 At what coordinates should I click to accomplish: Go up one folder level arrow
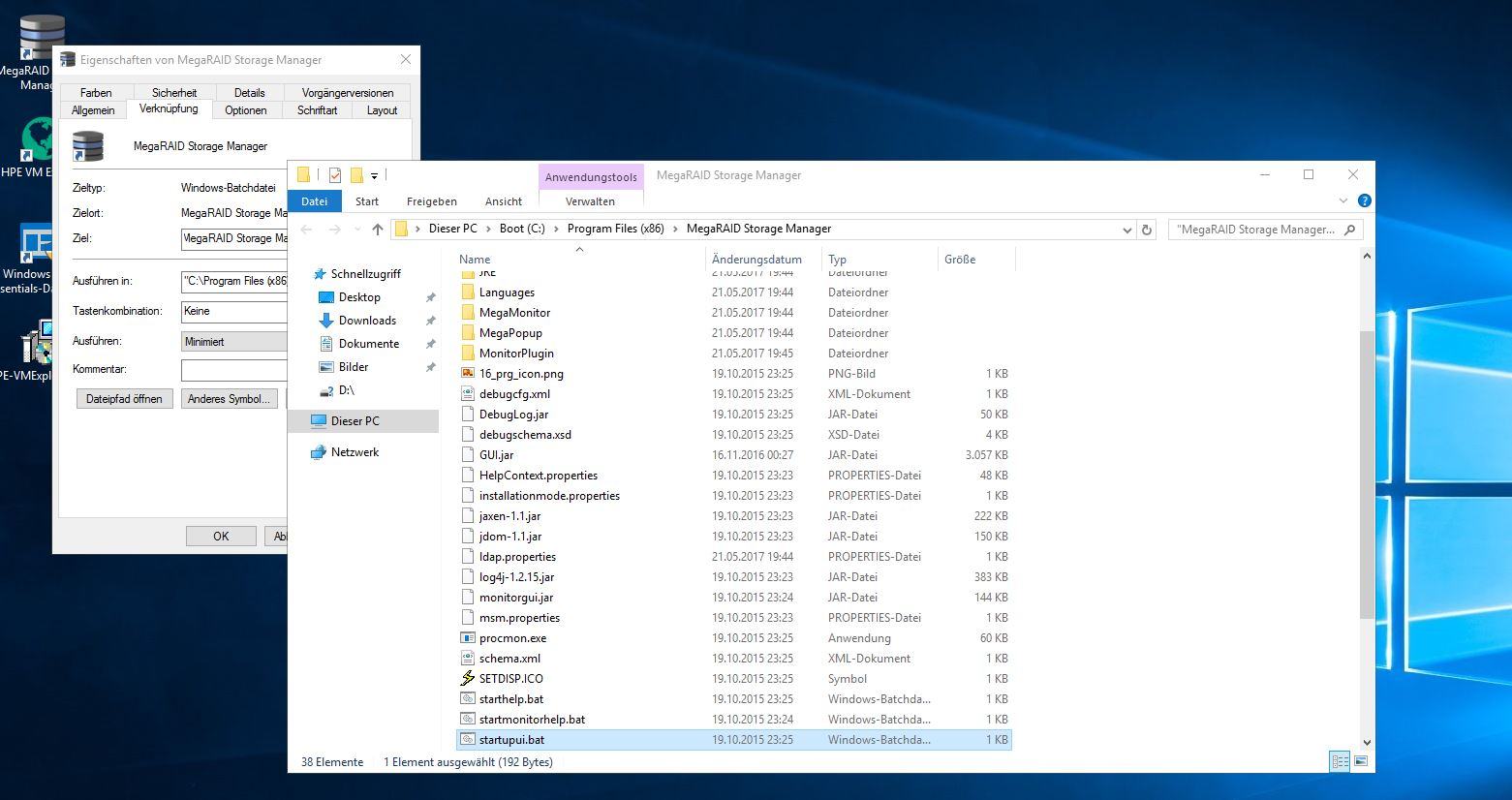[x=378, y=230]
